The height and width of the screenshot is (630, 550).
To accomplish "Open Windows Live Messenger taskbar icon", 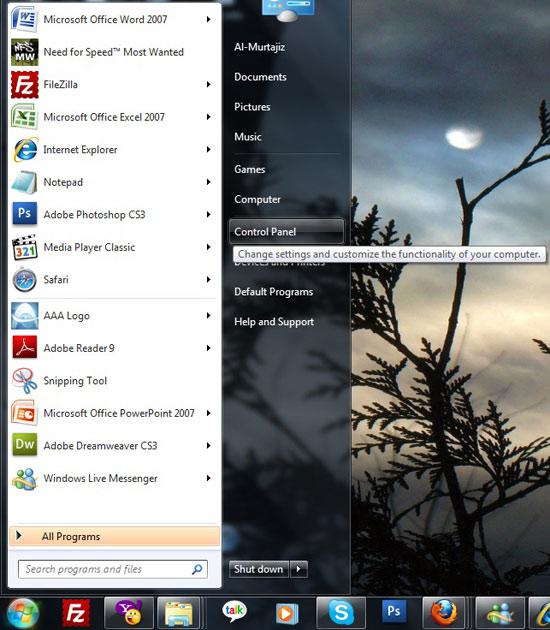I will coord(500,614).
